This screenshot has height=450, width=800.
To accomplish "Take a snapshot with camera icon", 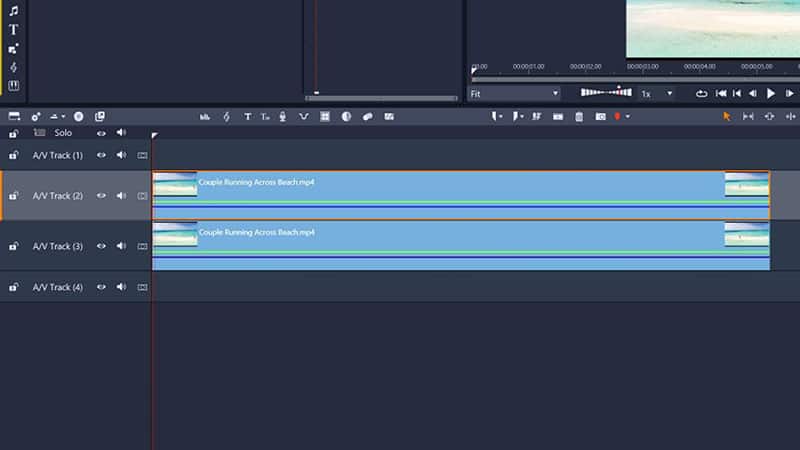I will (601, 117).
